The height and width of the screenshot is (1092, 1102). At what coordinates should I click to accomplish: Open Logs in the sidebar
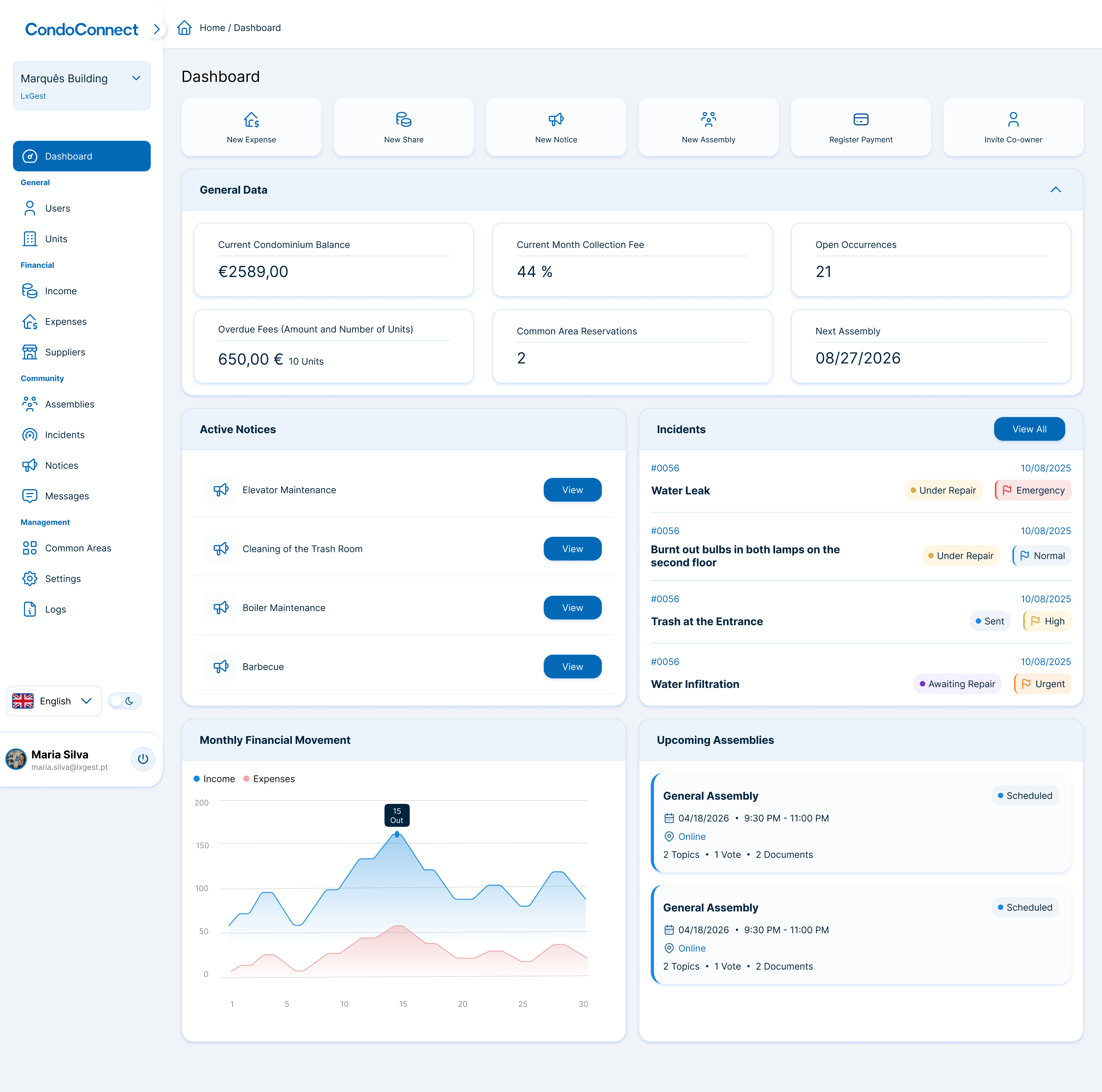pos(82,610)
